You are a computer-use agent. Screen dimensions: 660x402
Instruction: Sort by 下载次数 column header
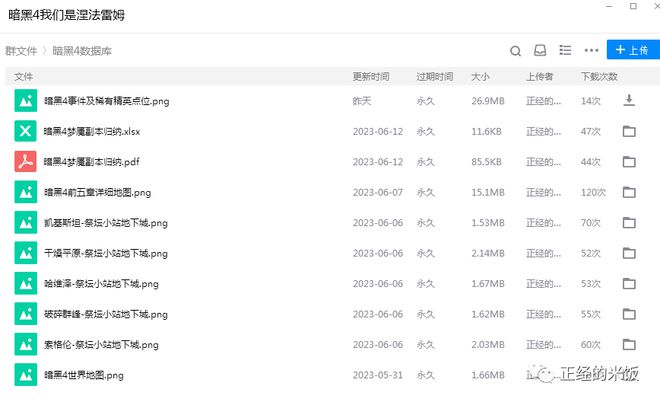(598, 76)
